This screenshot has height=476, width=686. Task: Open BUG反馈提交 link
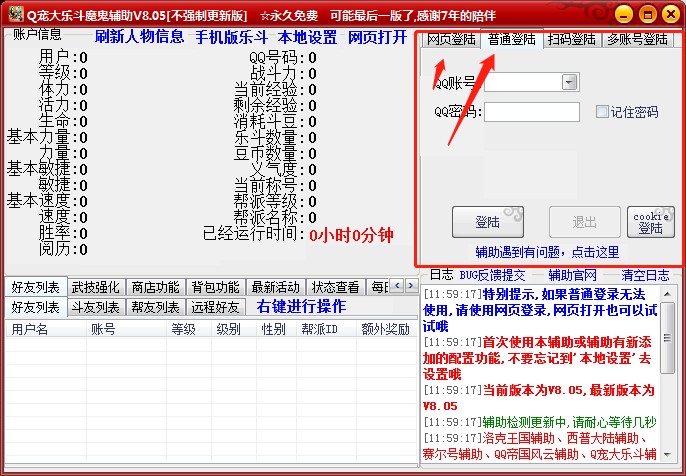(492, 275)
